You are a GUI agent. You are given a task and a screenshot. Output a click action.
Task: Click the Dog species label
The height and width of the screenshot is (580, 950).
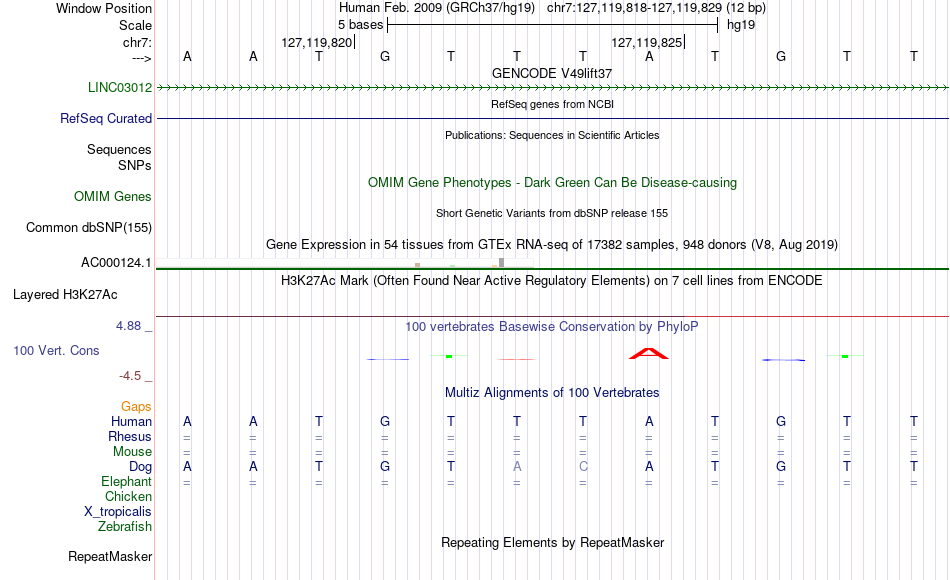[141, 467]
